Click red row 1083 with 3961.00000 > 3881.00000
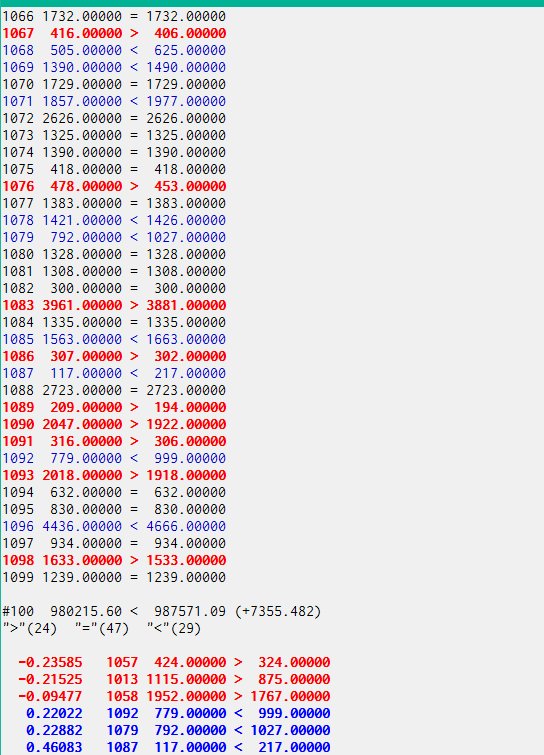 (x=114, y=305)
